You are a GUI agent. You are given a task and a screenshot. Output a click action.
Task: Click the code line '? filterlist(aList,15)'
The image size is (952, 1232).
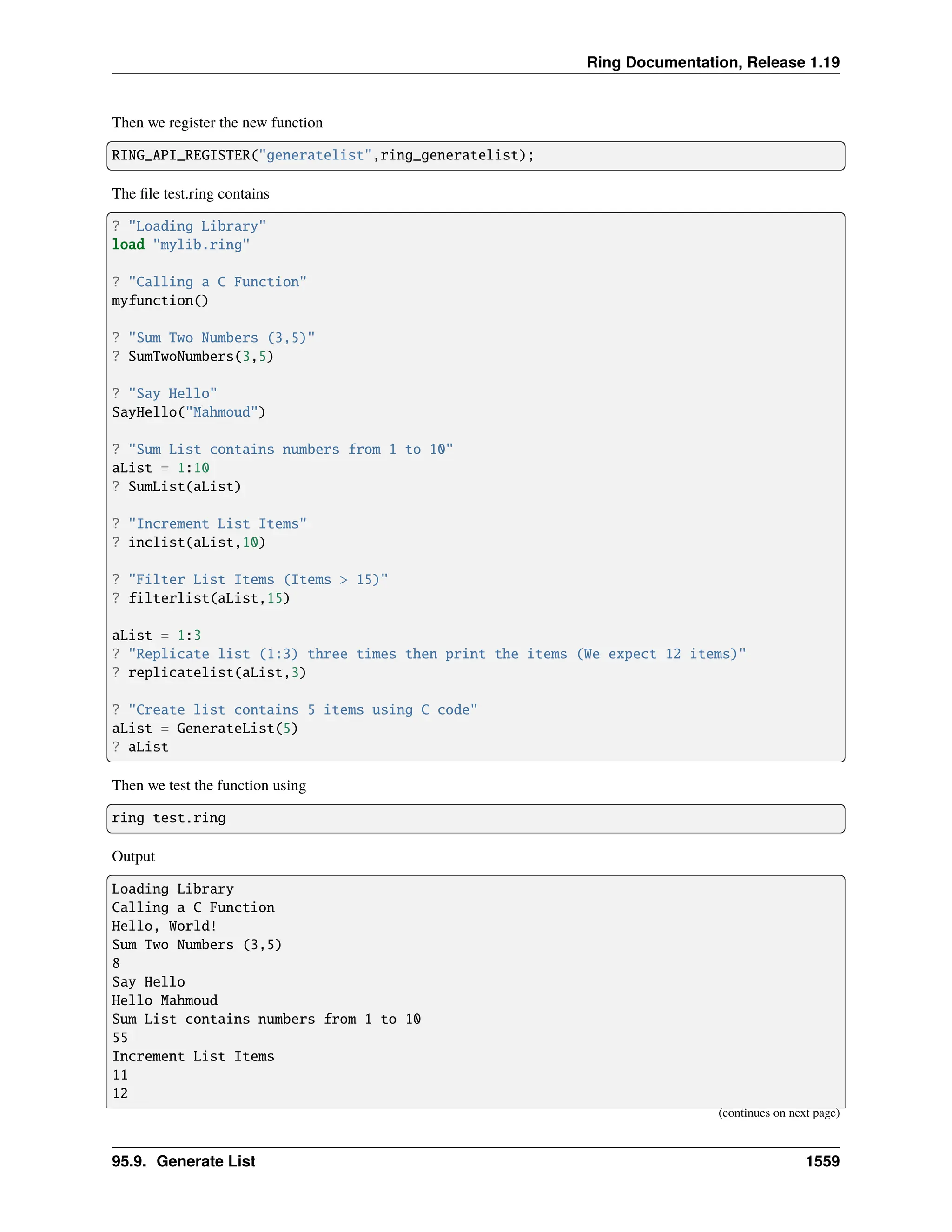pyautogui.click(x=201, y=598)
